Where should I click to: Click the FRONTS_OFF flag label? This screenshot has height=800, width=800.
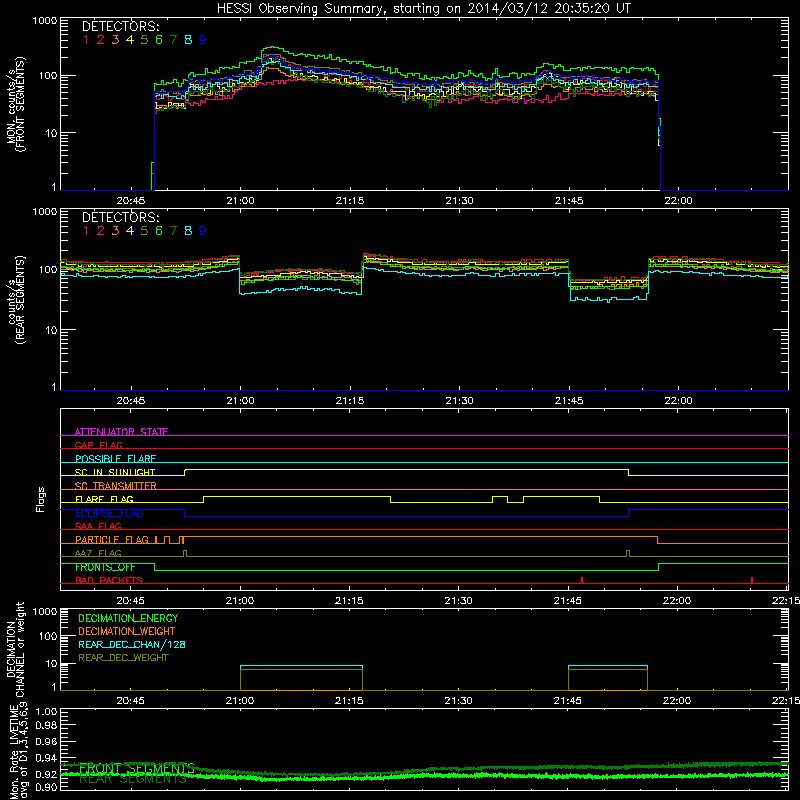pos(105,567)
